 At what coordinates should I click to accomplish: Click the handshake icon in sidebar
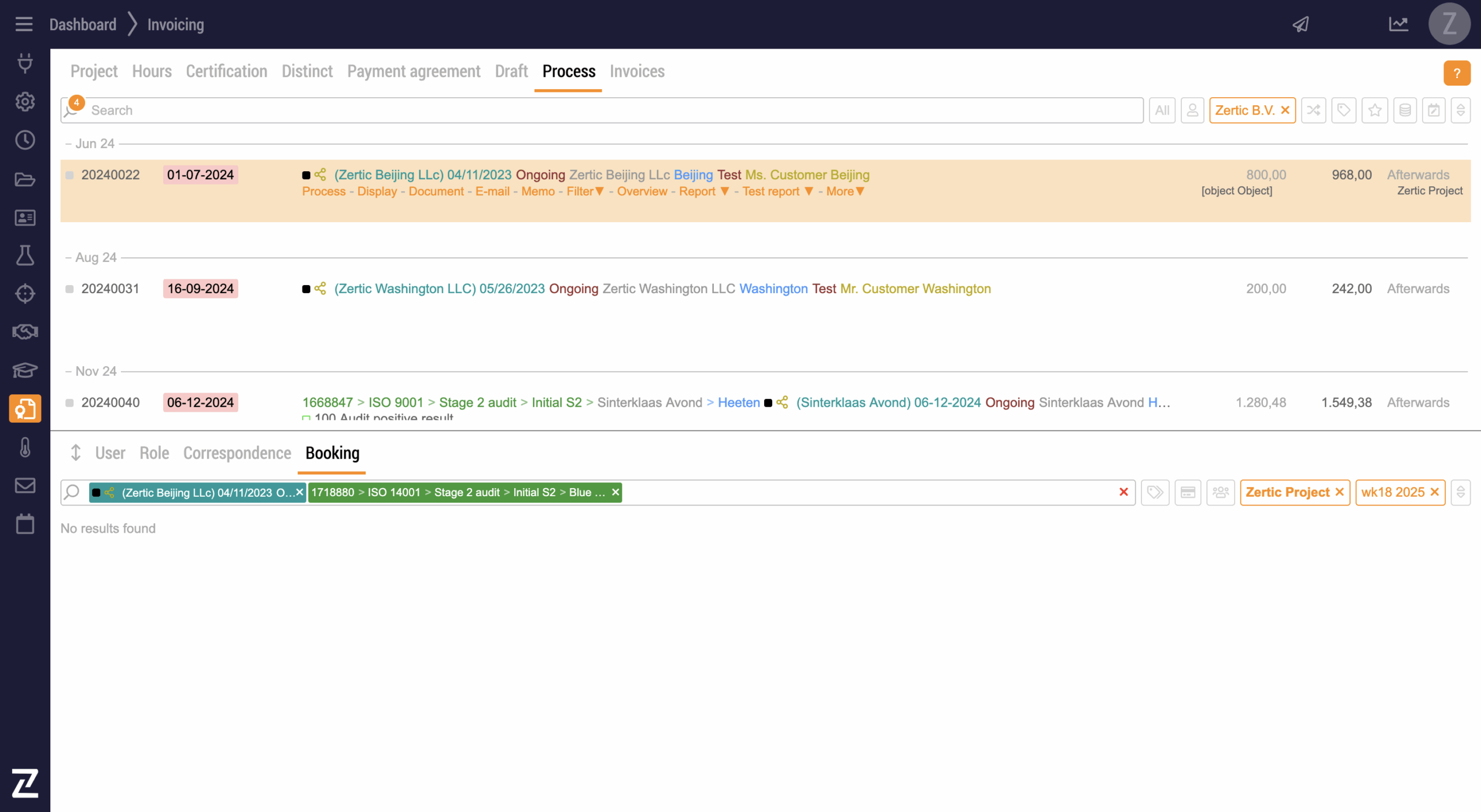pyautogui.click(x=25, y=332)
